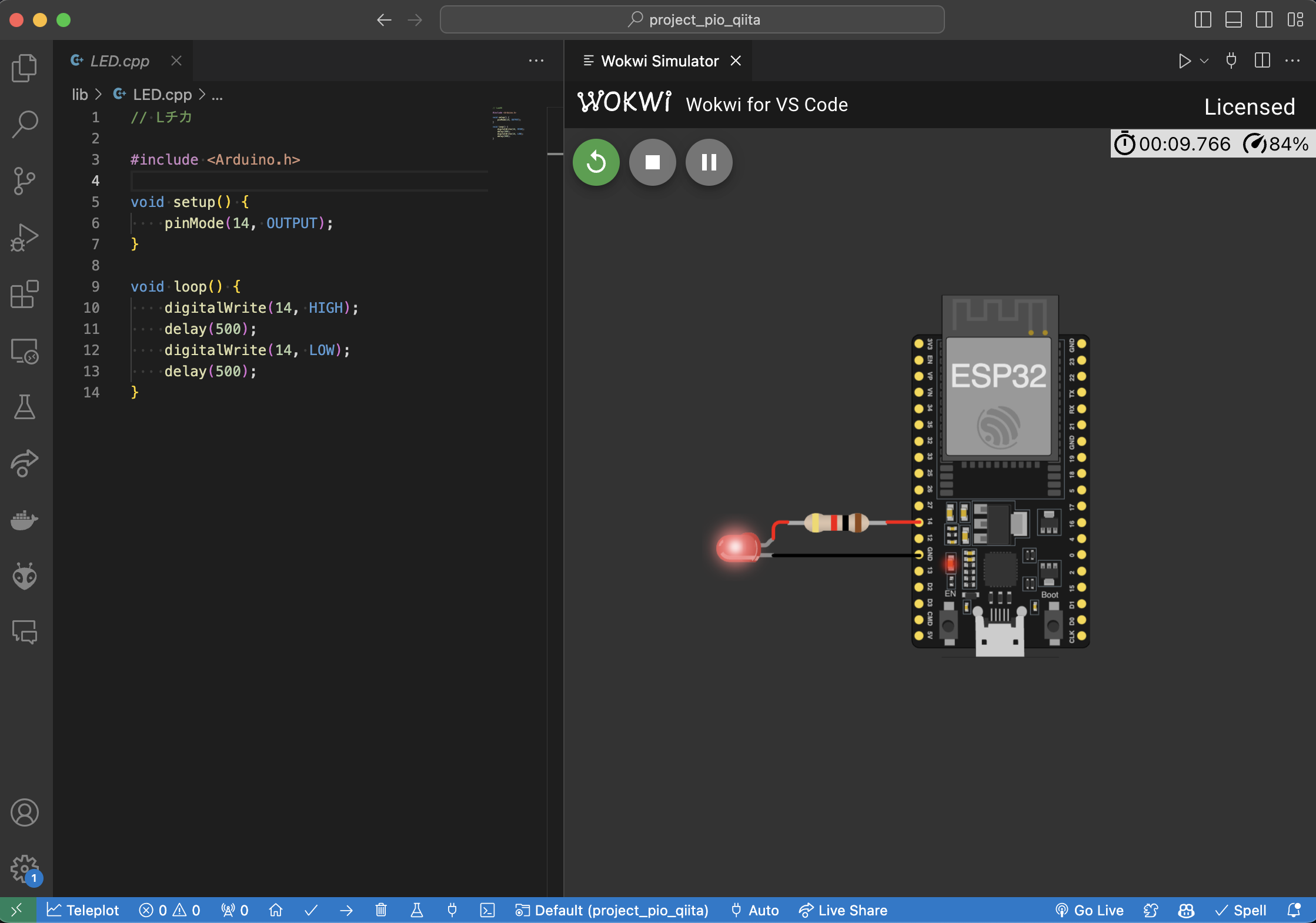Open PlatformIO Serial Monitor plug icon
The image size is (1316, 923).
452,910
